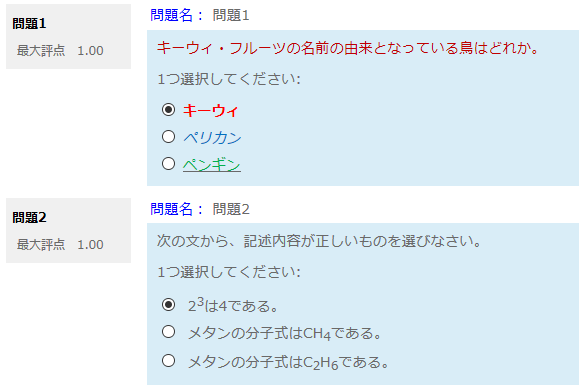This screenshot has width=579, height=391.
Task: Click 1つ選択してください prompt in question 1
Action: pyautogui.click(x=229, y=79)
